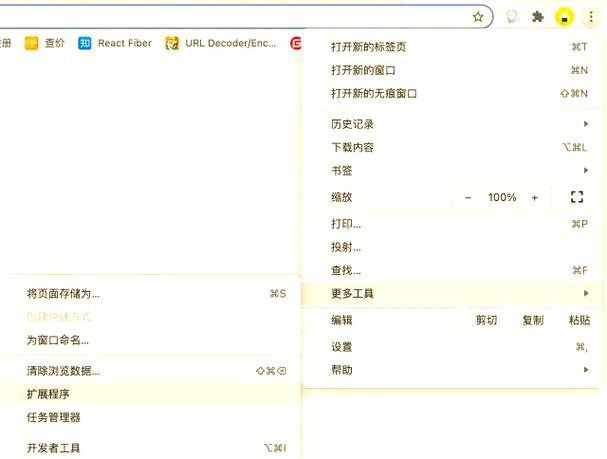Increase zoom with the plus button
607x459 pixels.
pyautogui.click(x=535, y=198)
